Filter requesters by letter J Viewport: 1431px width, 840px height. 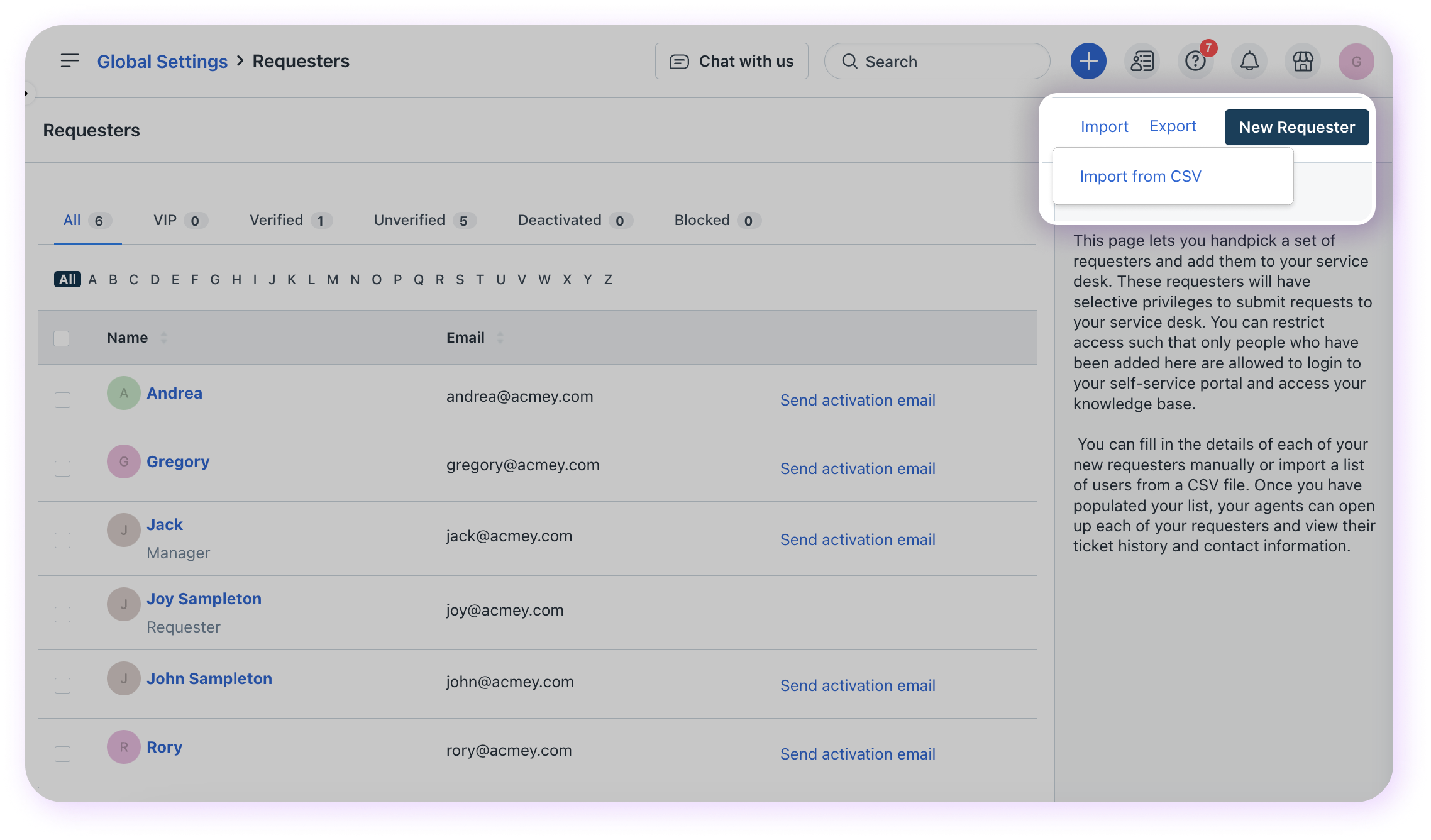coord(272,280)
